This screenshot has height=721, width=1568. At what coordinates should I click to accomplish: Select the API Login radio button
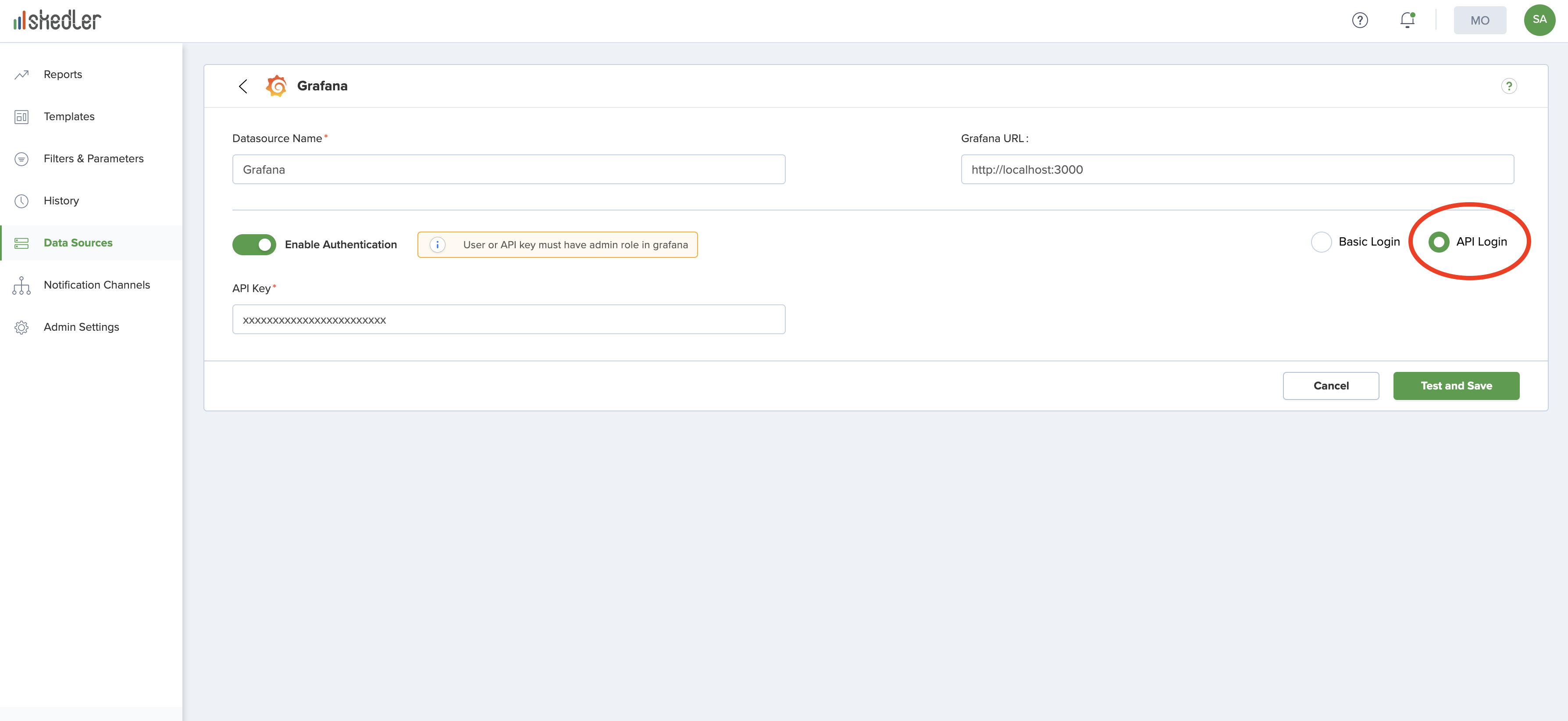coord(1438,242)
